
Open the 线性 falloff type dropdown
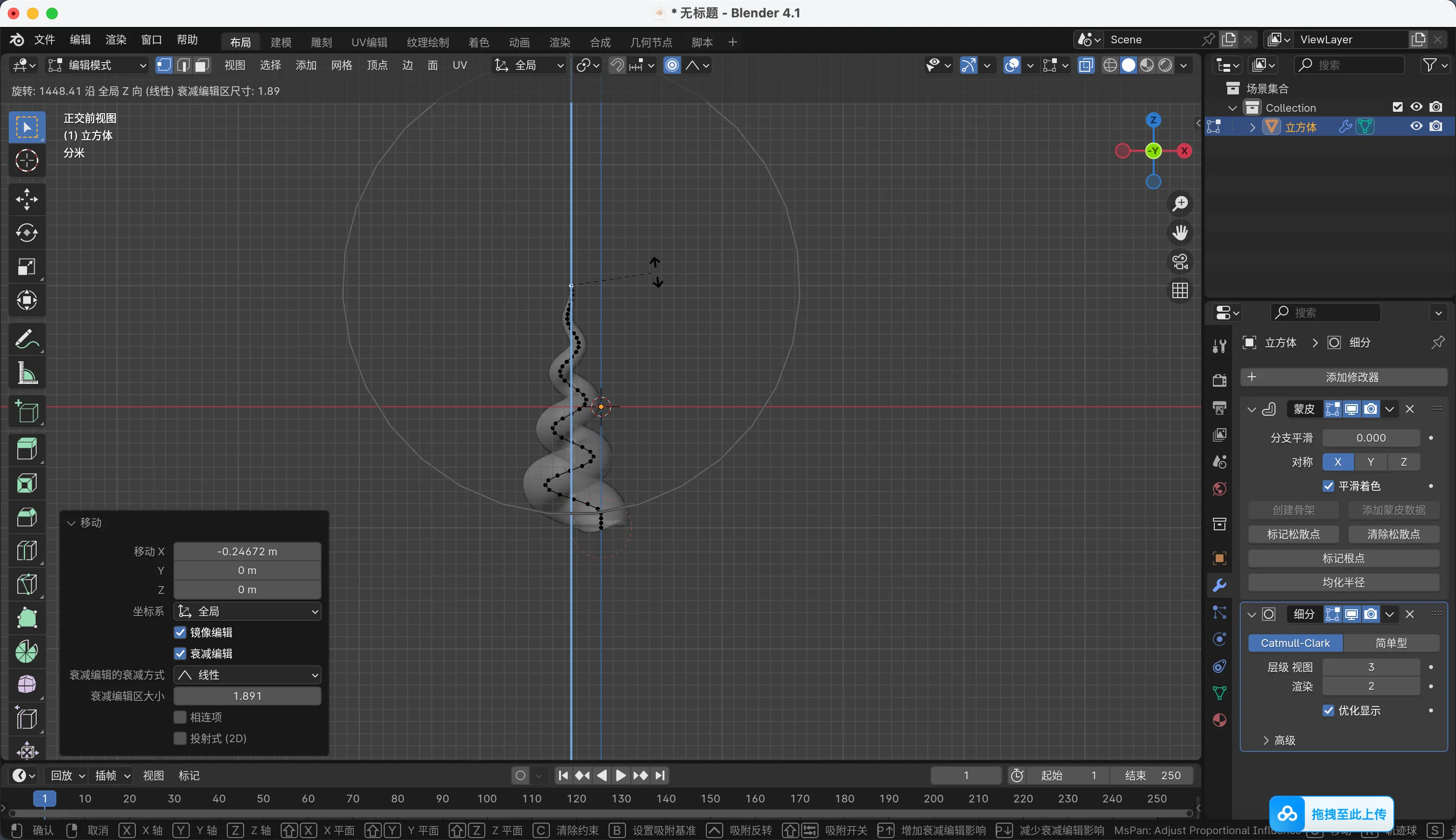247,675
